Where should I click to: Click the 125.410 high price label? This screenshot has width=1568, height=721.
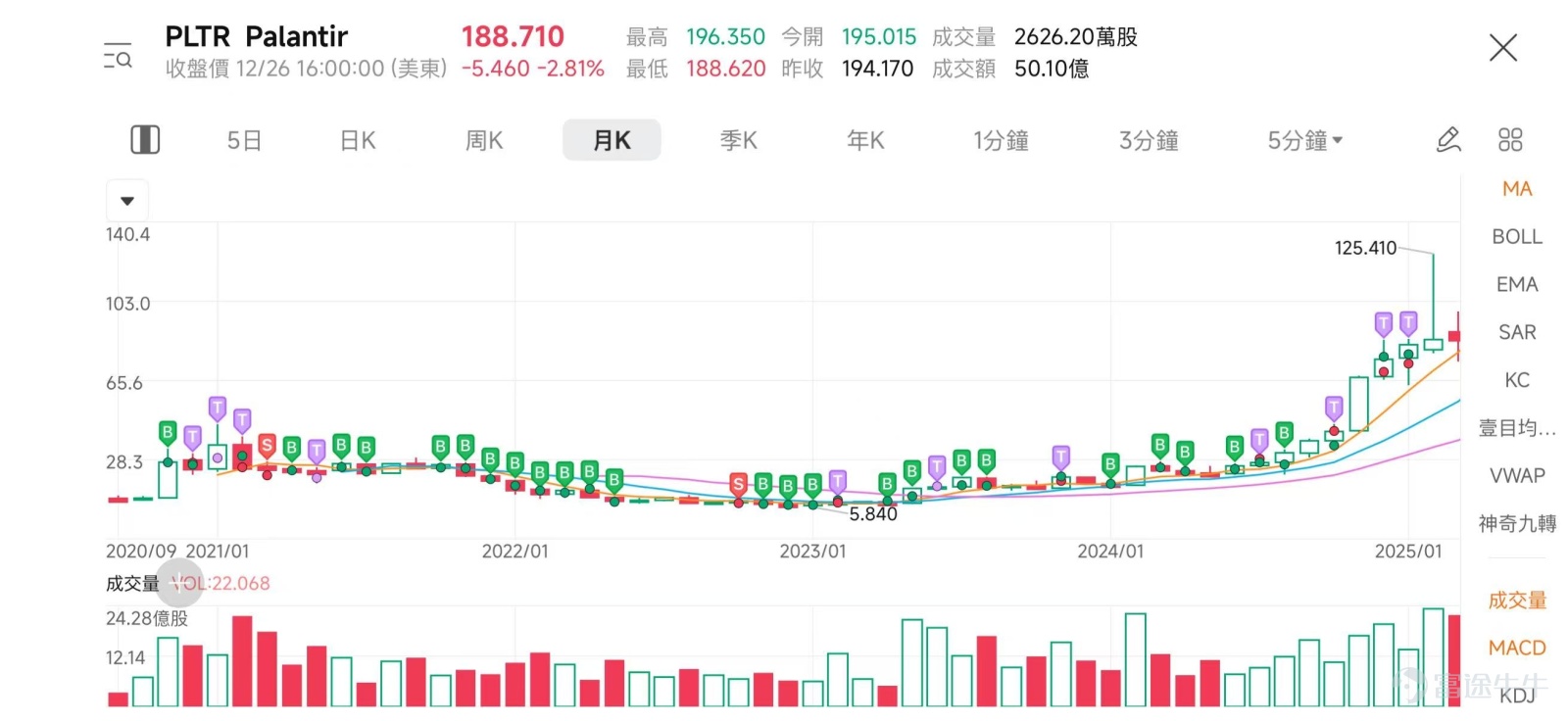pyautogui.click(x=1365, y=249)
